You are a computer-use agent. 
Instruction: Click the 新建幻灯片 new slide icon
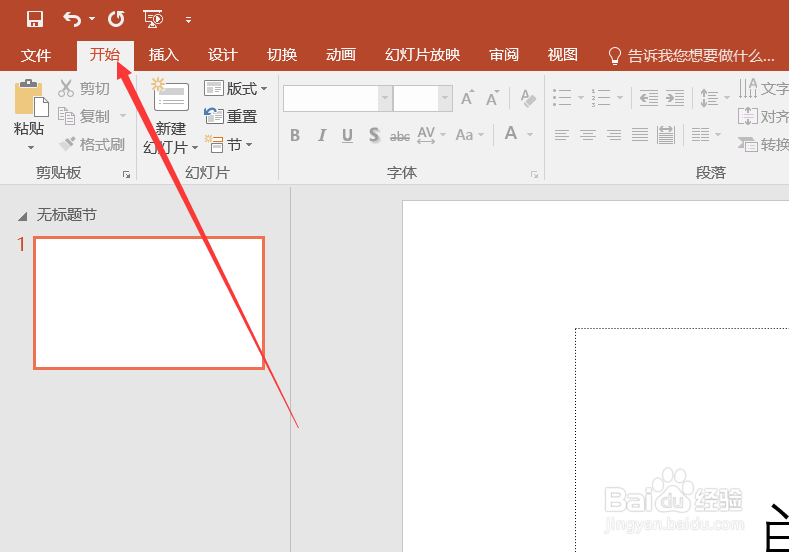(171, 95)
